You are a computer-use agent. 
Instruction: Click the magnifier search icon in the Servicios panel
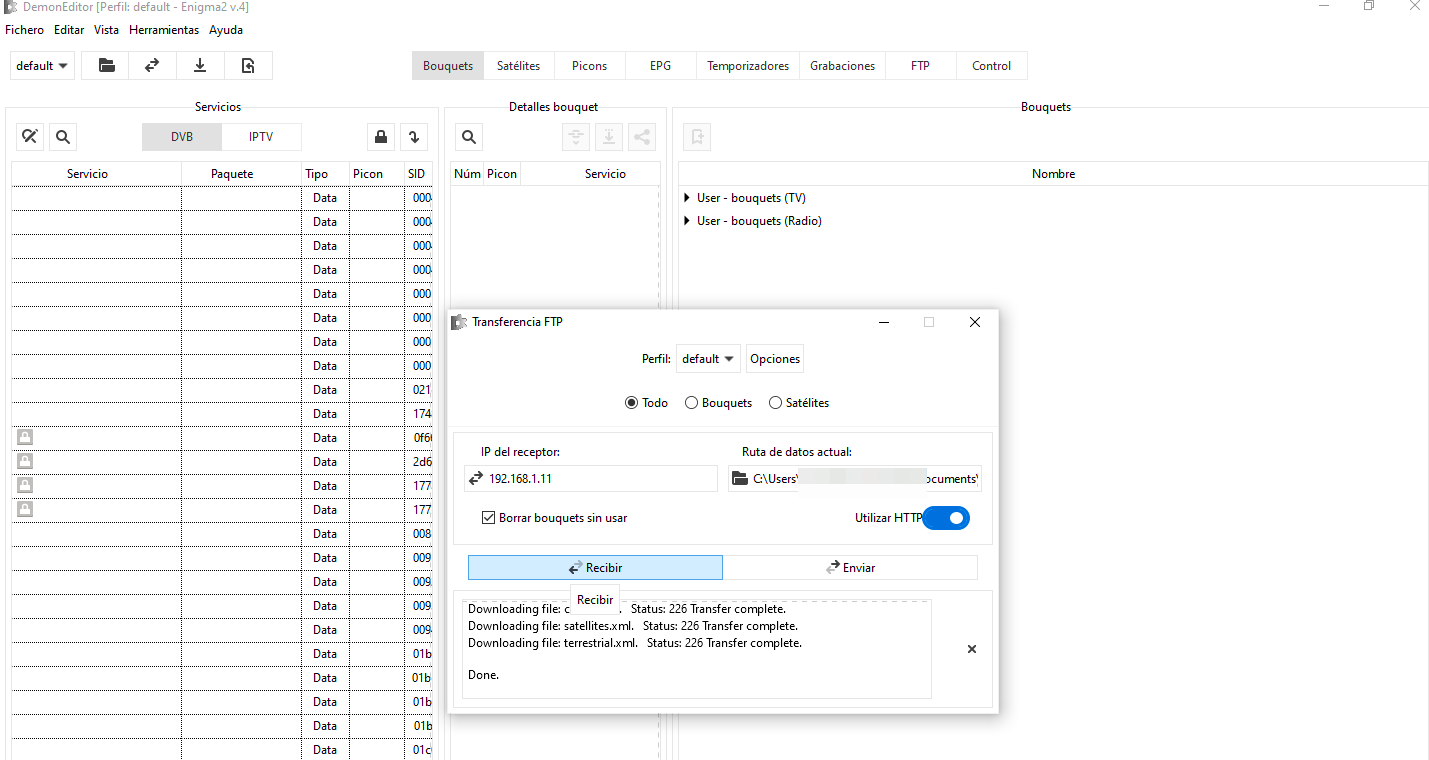pyautogui.click(x=62, y=137)
